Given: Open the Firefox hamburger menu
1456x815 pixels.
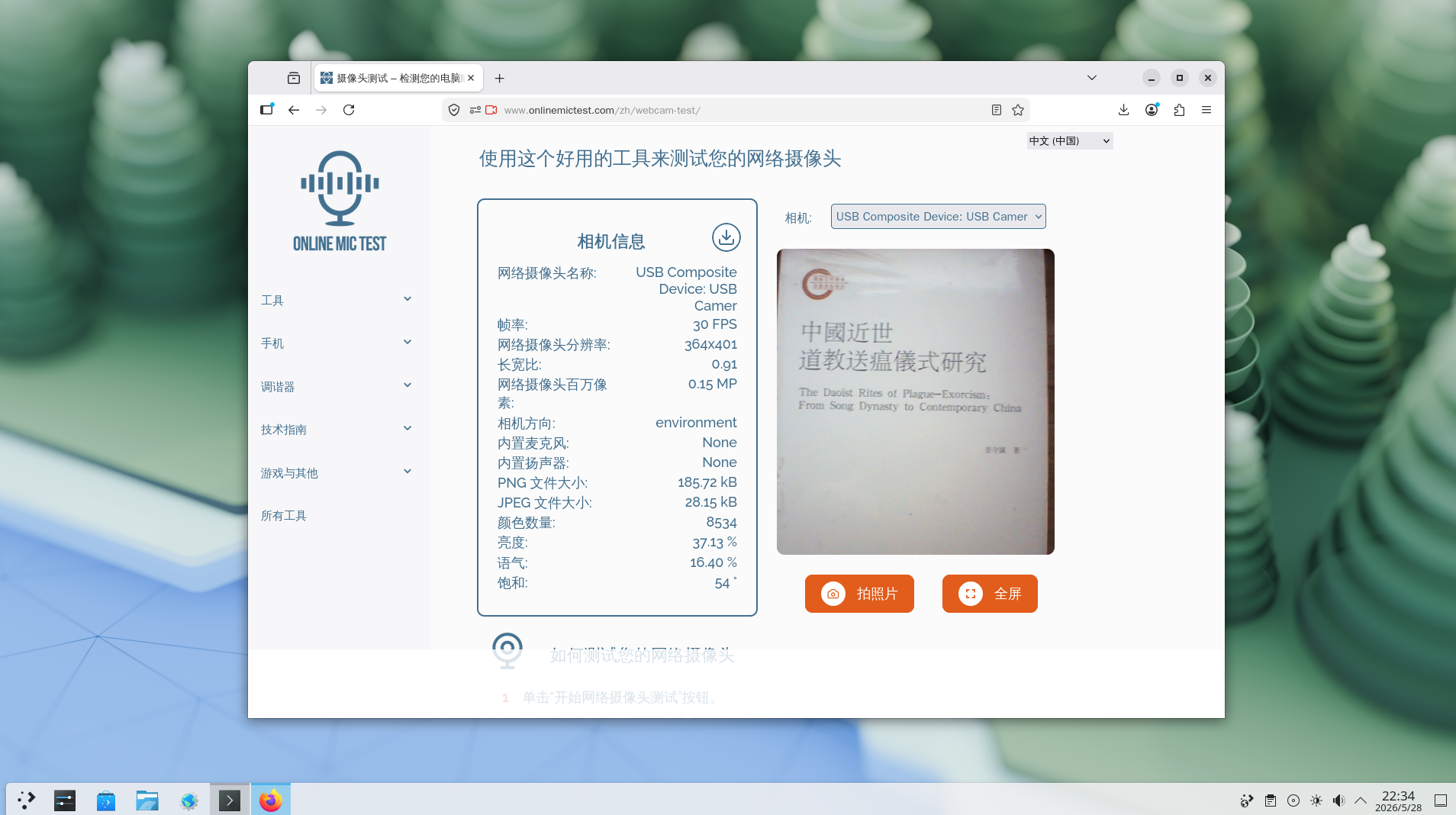Looking at the screenshot, I should point(1206,110).
